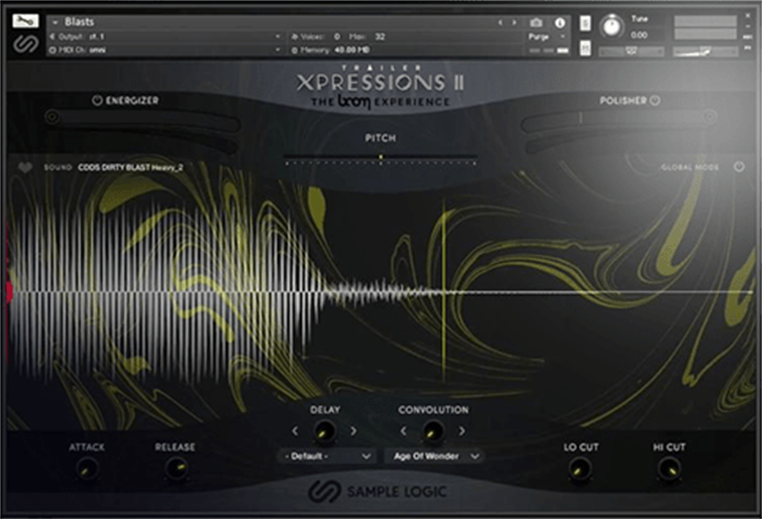Enable the Global Mode power switch
This screenshot has width=762, height=519.
coord(739,167)
